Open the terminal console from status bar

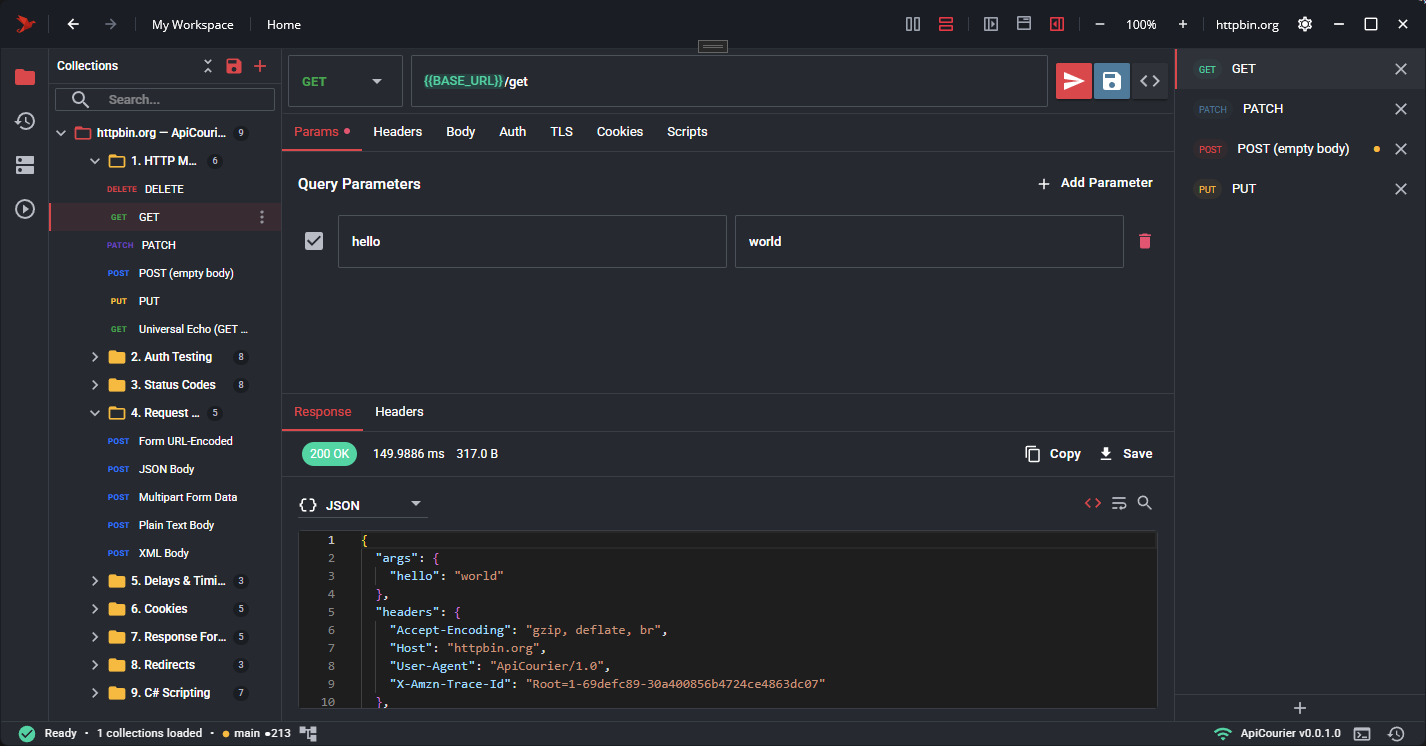pos(1362,734)
